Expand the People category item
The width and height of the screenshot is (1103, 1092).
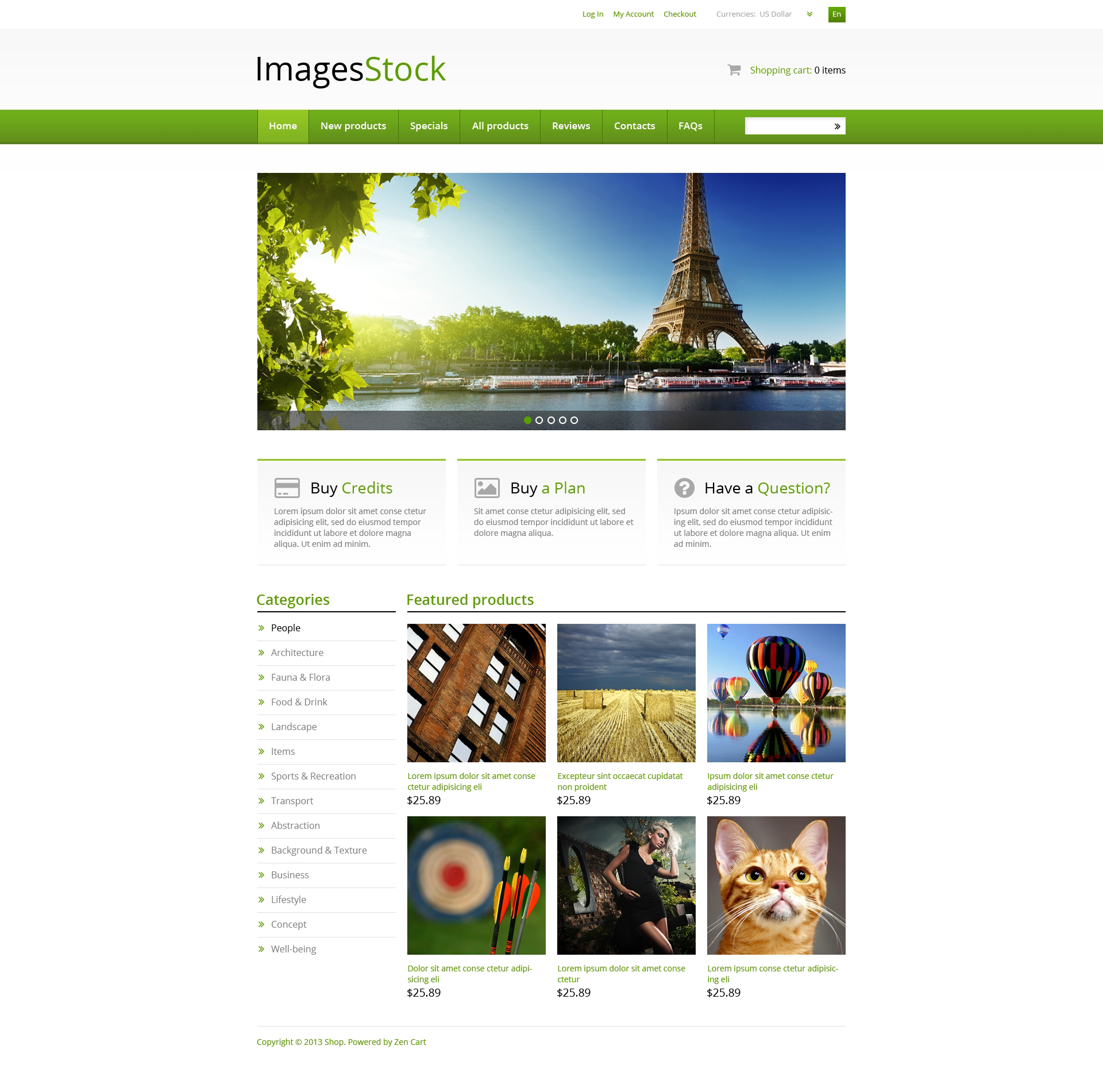click(x=286, y=627)
